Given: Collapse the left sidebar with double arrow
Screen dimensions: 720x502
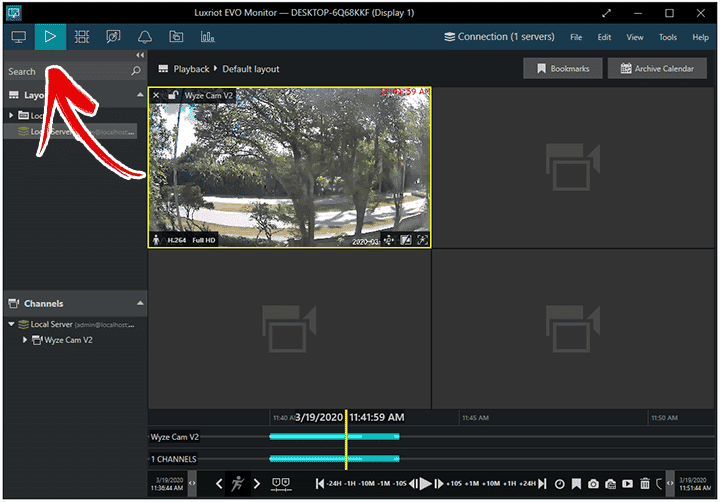Looking at the screenshot, I should (x=140, y=55).
